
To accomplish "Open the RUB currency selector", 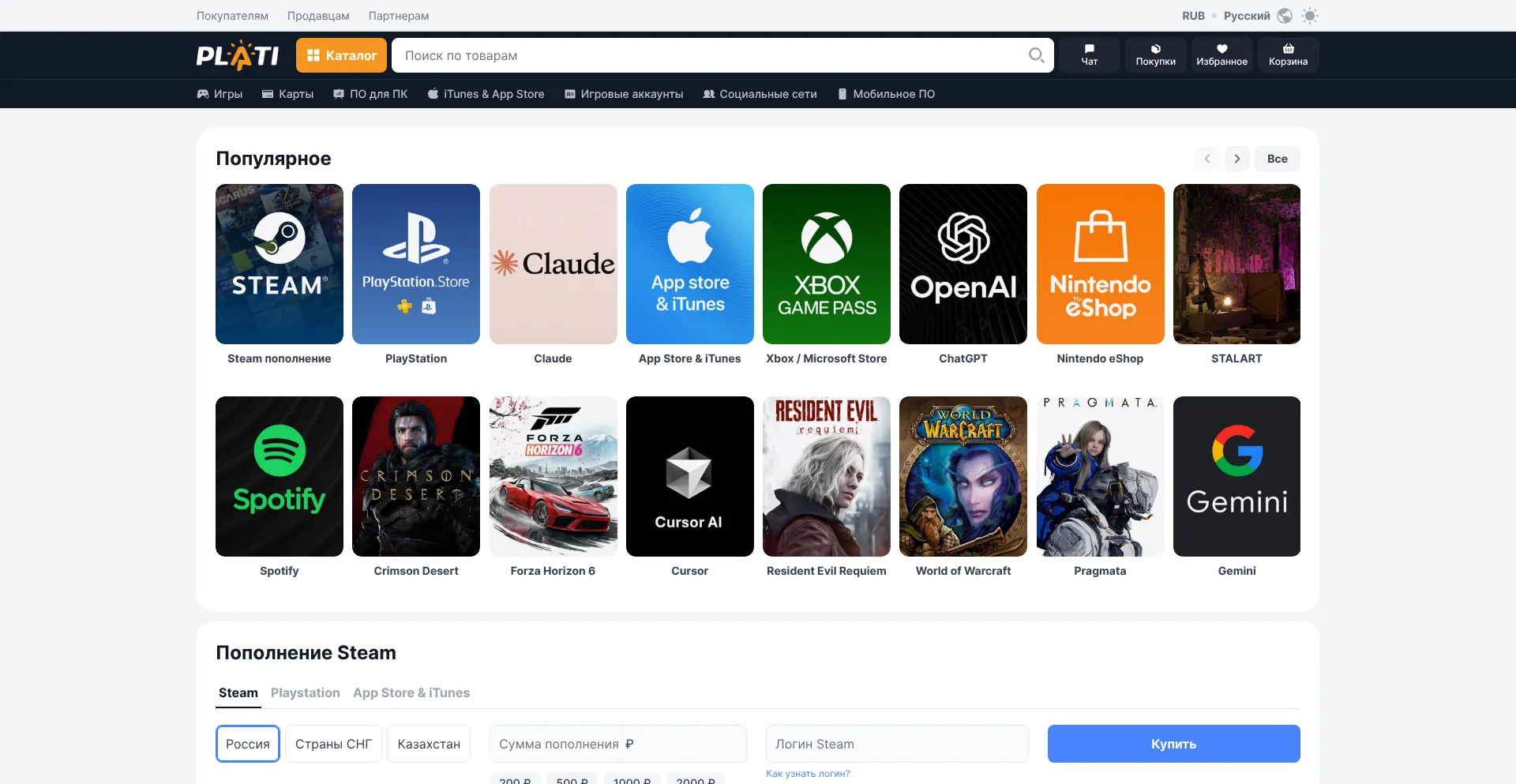I will click(1193, 16).
